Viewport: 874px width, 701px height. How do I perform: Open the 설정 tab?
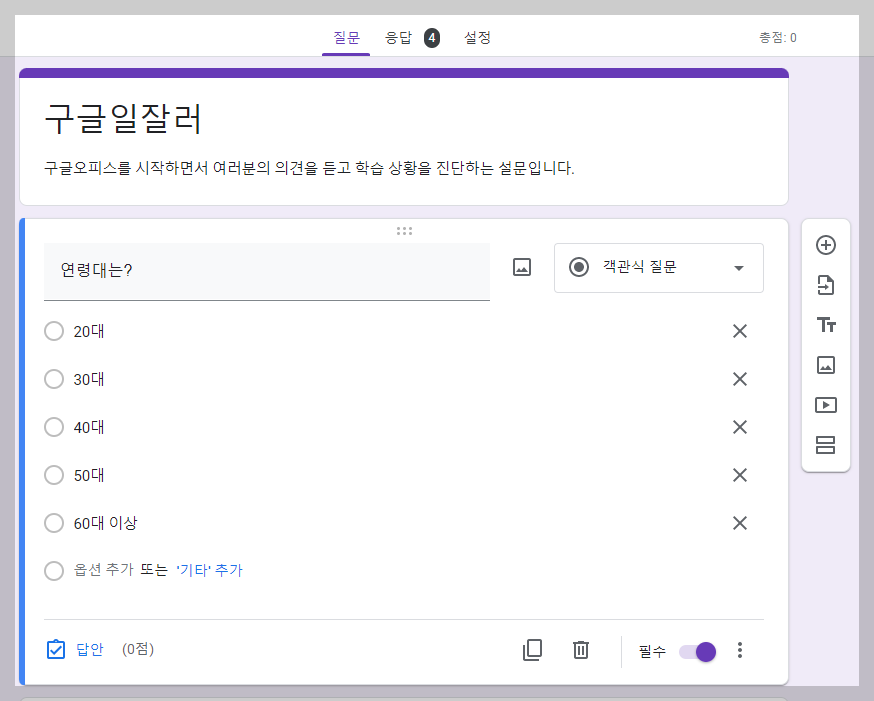coord(477,38)
